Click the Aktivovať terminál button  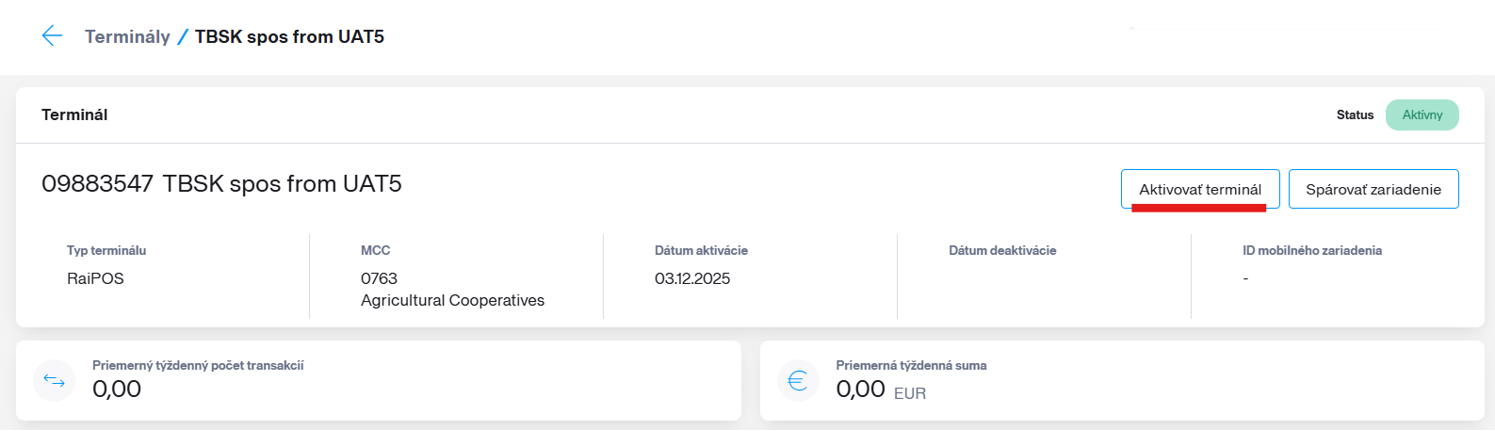[x=1200, y=189]
